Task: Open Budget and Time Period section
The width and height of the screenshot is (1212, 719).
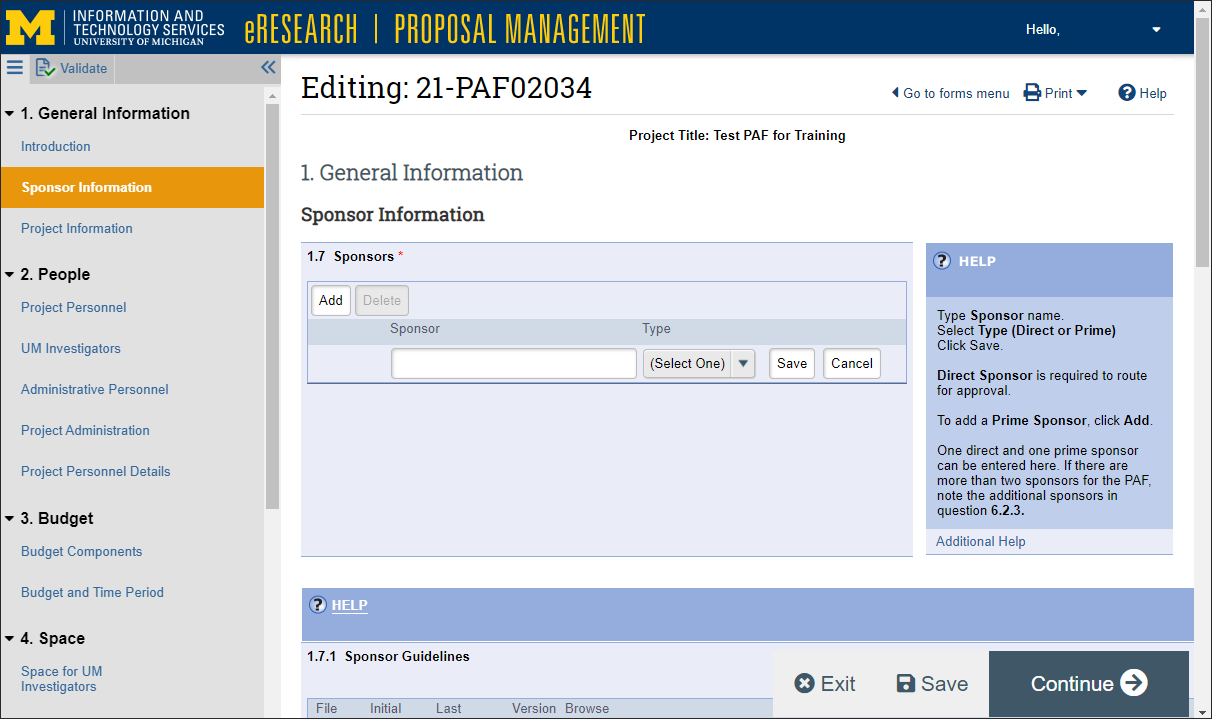Action: pos(92,592)
